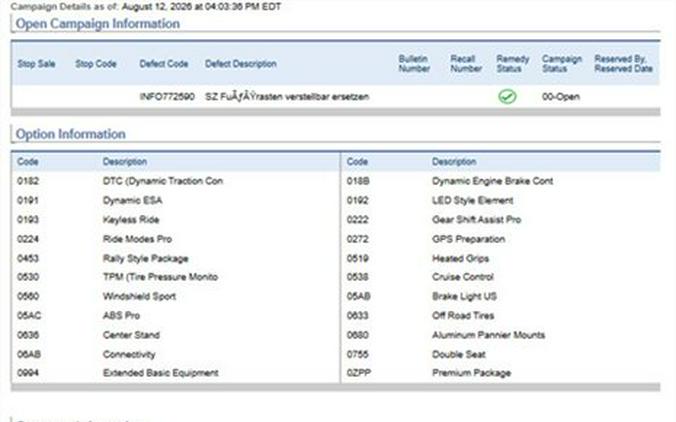Click the ABS Pro description
This screenshot has width=676, height=422.
pos(121,316)
